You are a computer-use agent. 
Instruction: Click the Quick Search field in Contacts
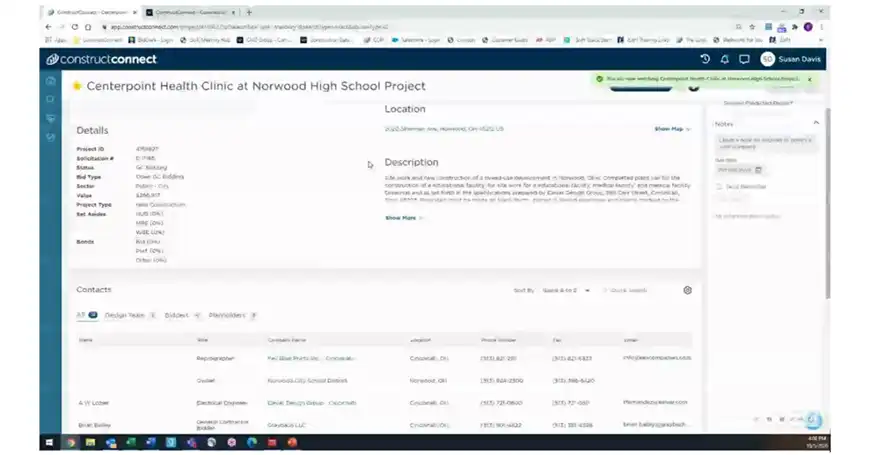638,290
